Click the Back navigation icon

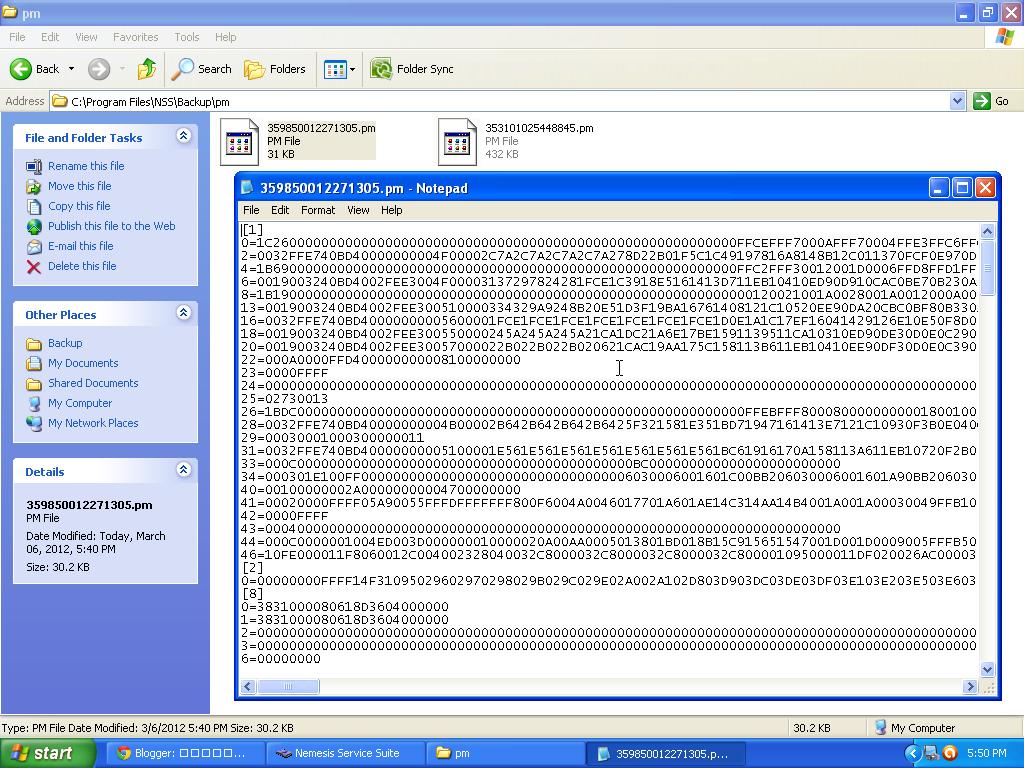22,69
